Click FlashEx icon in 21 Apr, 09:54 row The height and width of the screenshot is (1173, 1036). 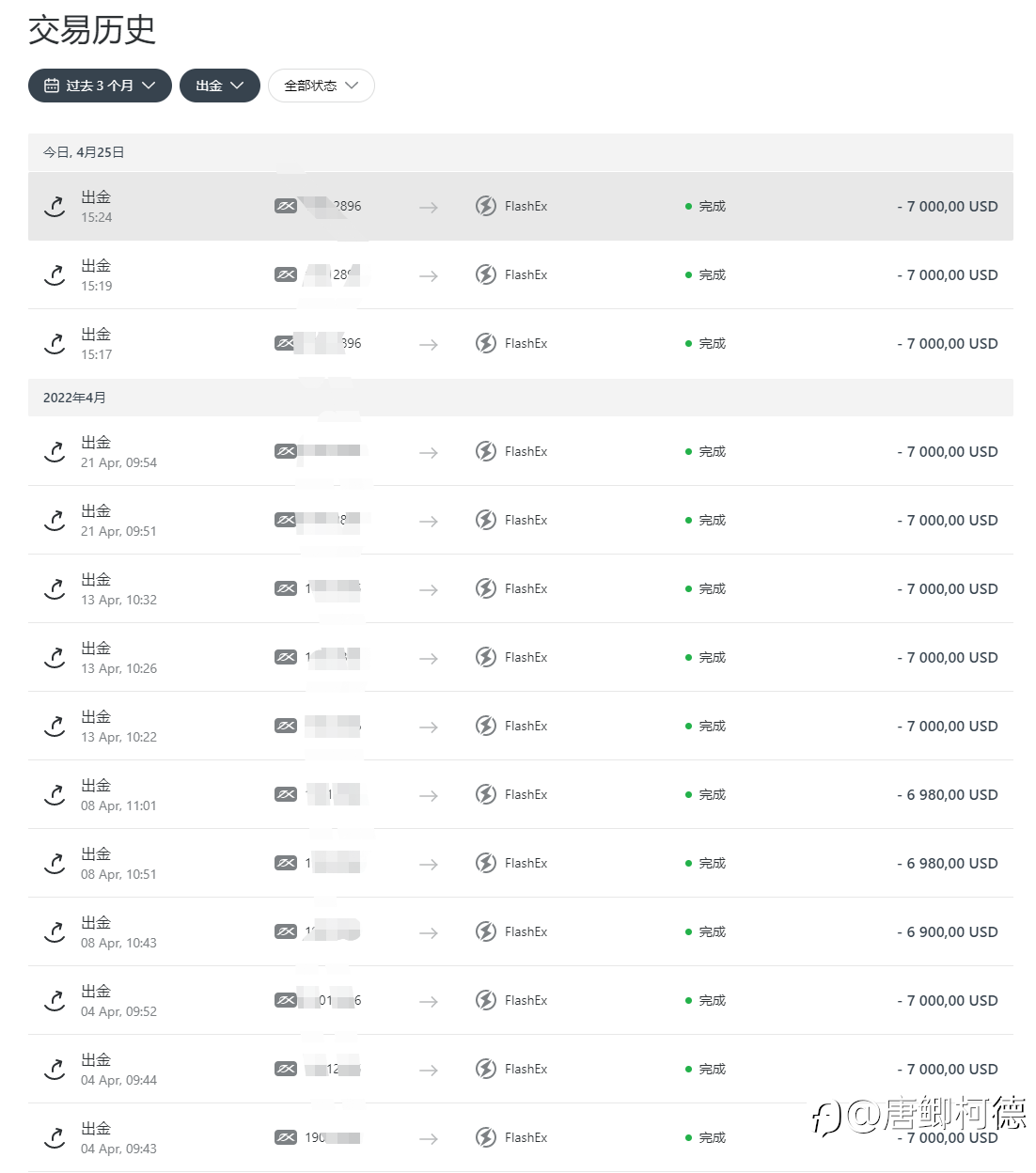tap(486, 451)
